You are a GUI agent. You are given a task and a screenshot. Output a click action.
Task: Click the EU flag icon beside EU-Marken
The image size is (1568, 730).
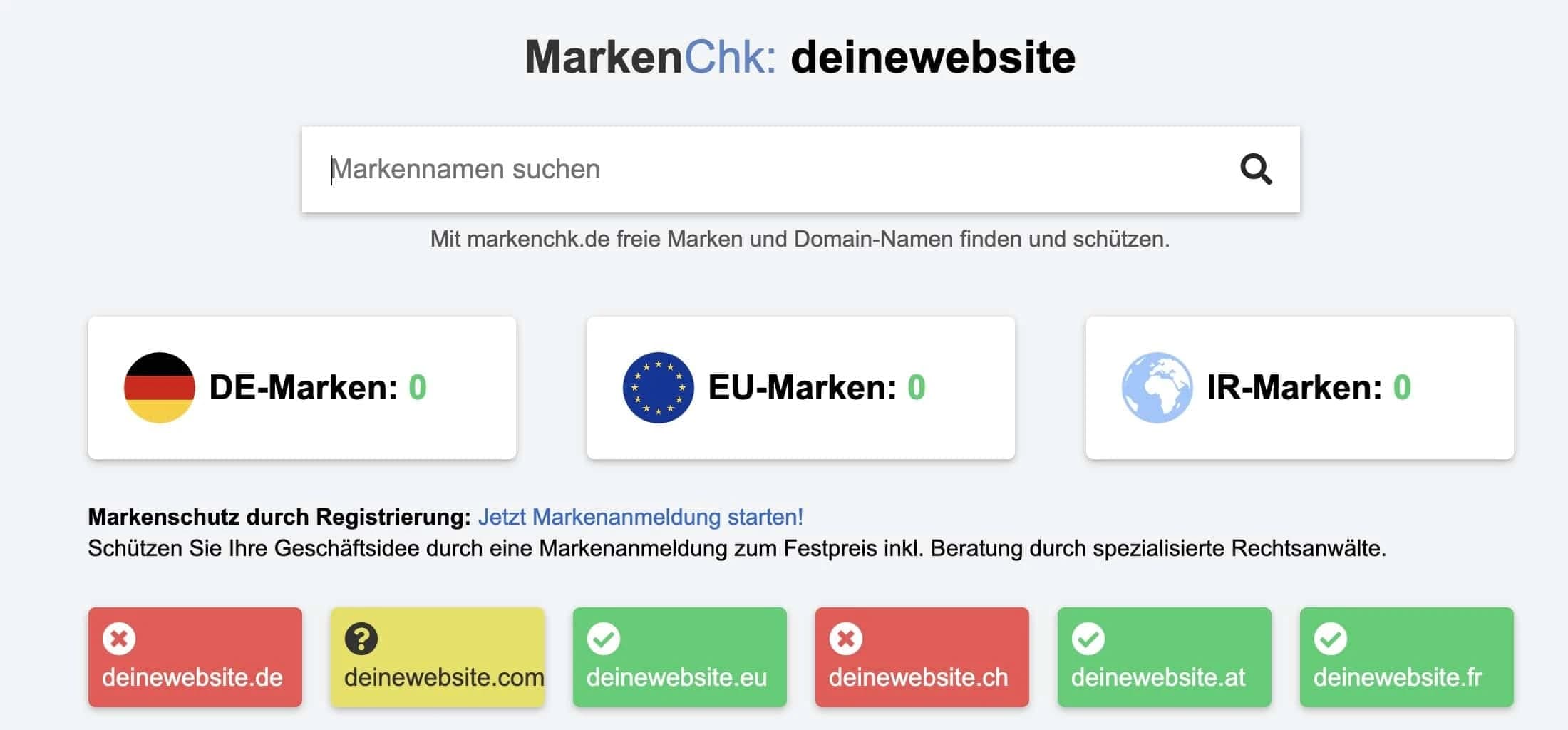pos(657,388)
